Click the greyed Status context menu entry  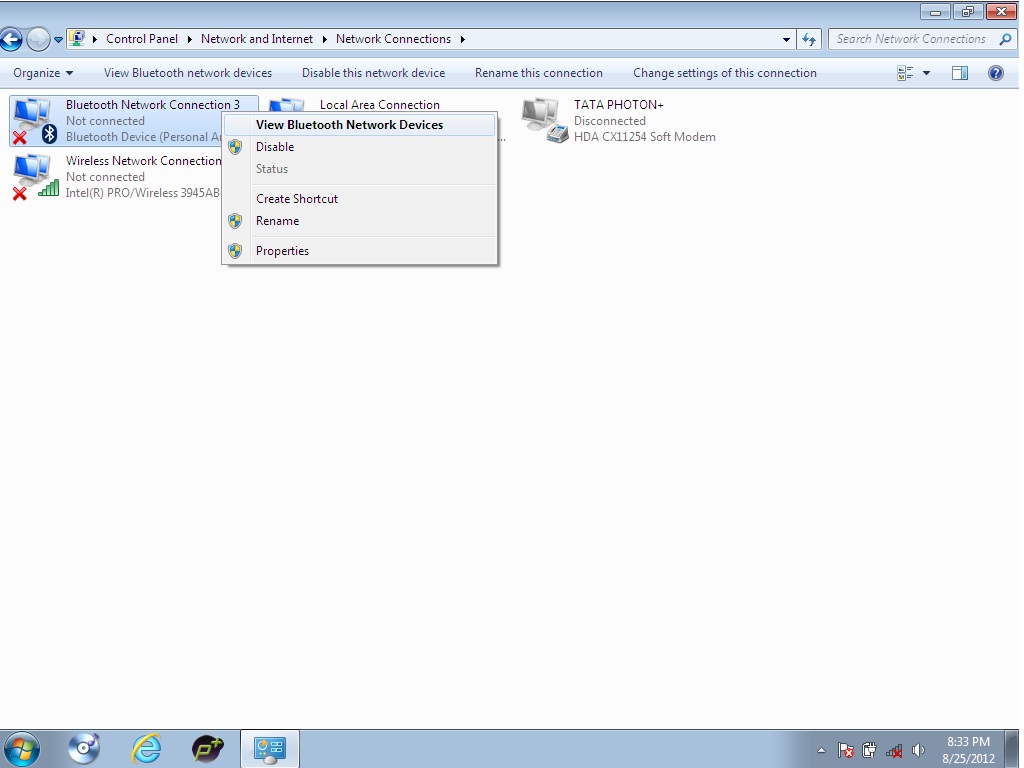(359, 169)
